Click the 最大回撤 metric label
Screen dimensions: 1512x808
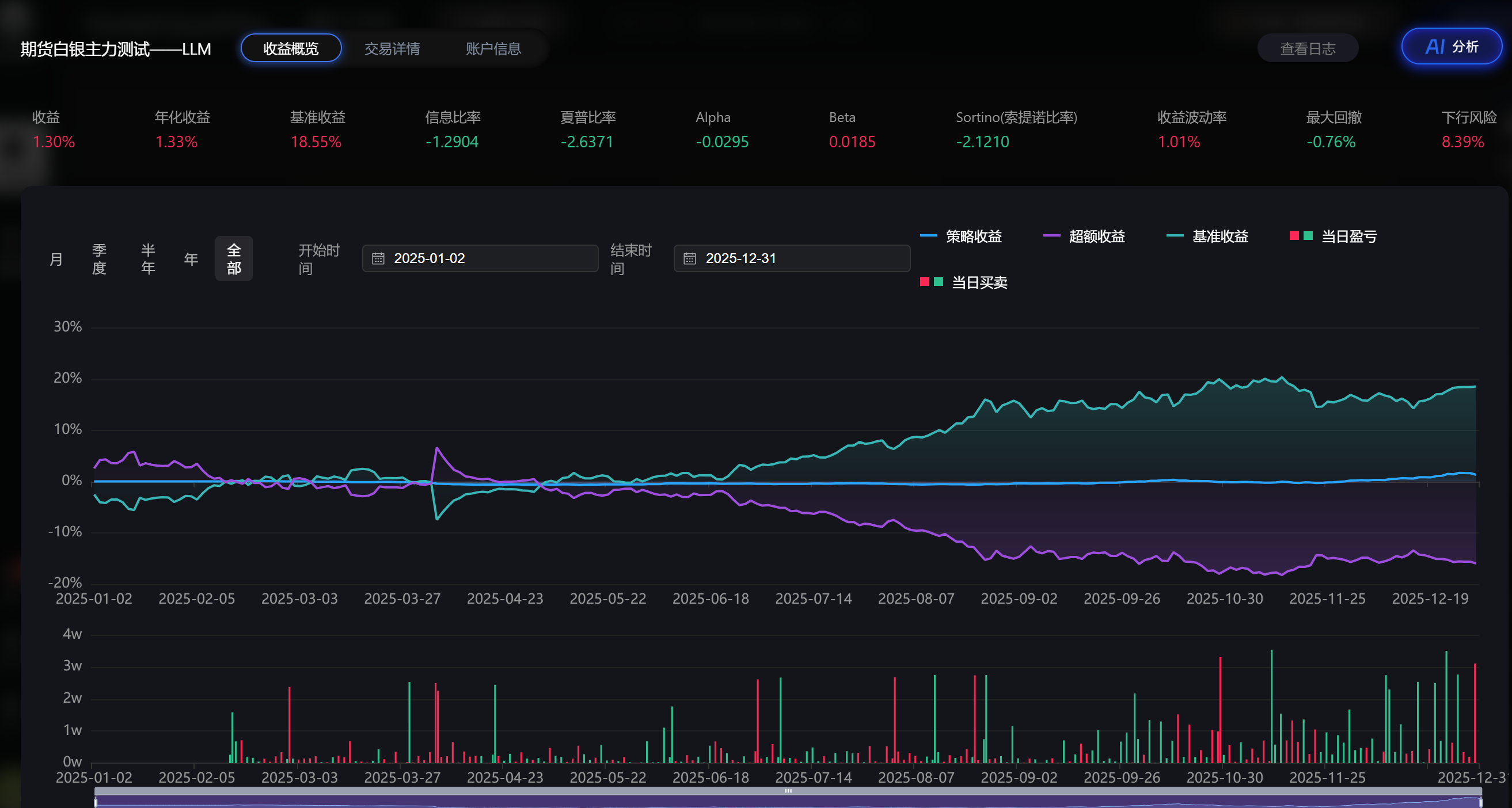(1334, 117)
